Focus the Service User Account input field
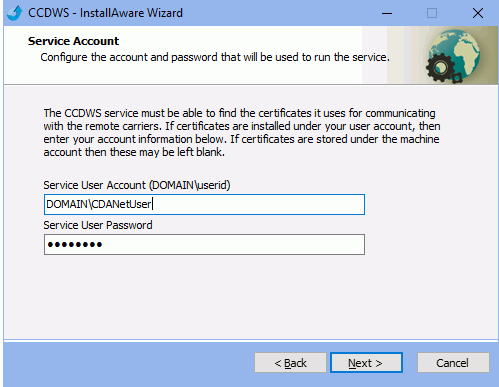Image resolution: width=499 pixels, height=387 pixels. coord(204,204)
